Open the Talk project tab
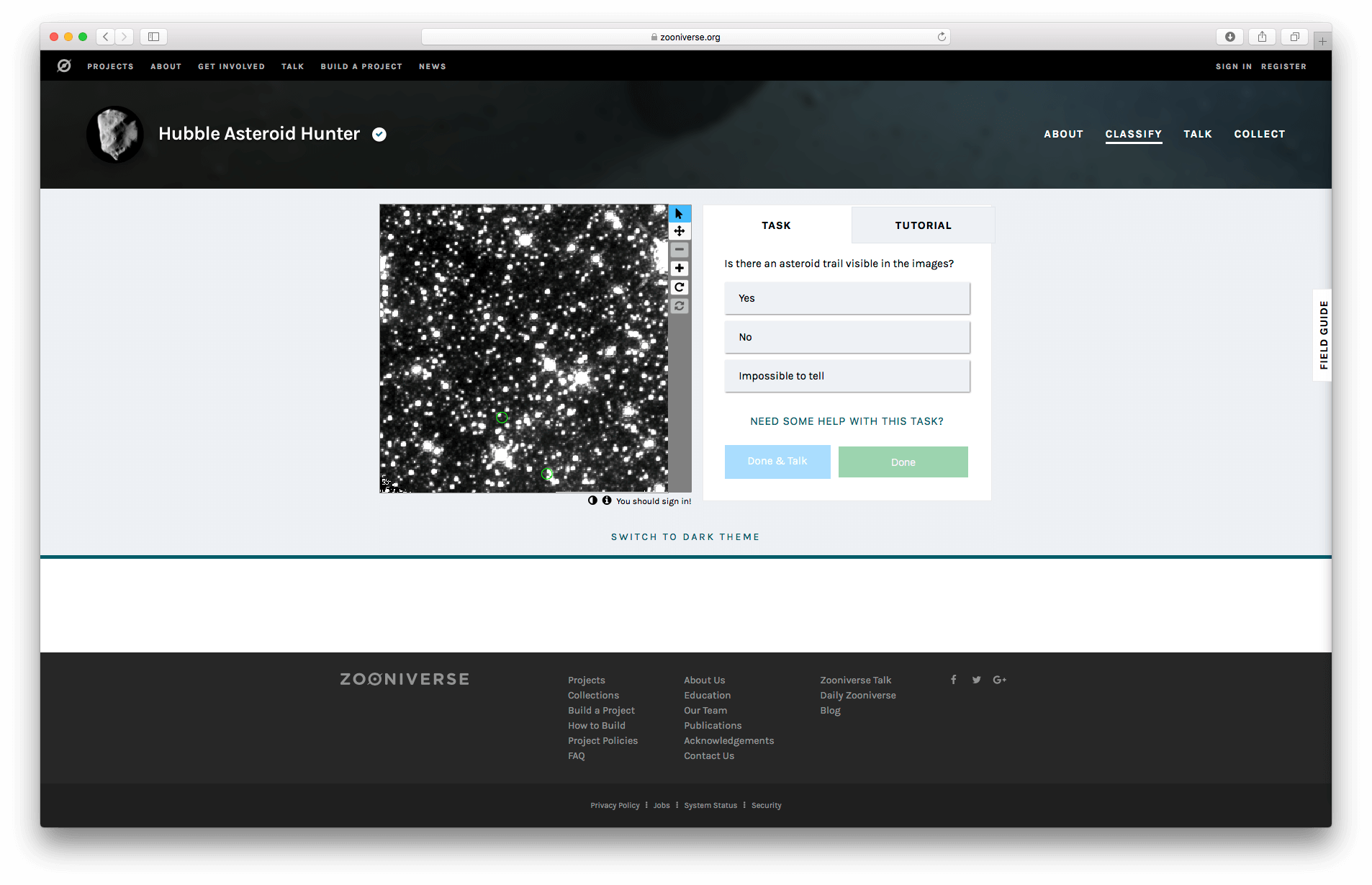The width and height of the screenshot is (1372, 885). click(1197, 134)
